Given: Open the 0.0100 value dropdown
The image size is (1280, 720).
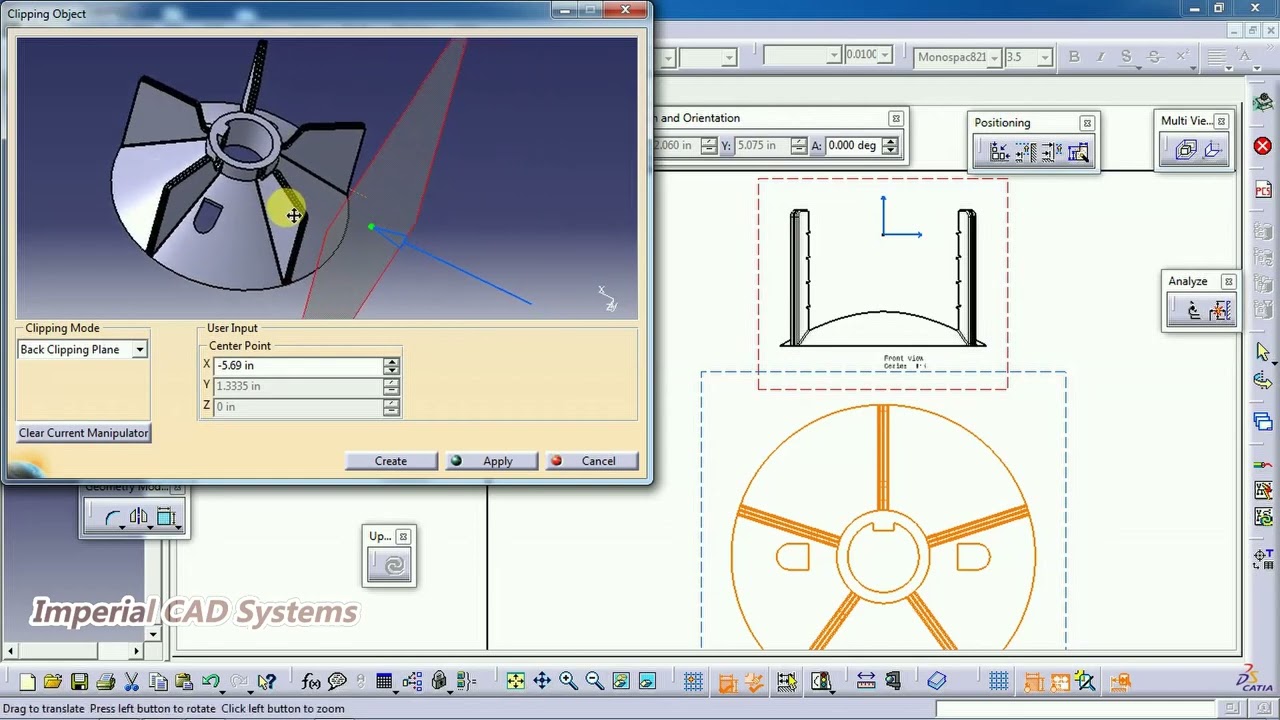Looking at the screenshot, I should [x=884, y=56].
